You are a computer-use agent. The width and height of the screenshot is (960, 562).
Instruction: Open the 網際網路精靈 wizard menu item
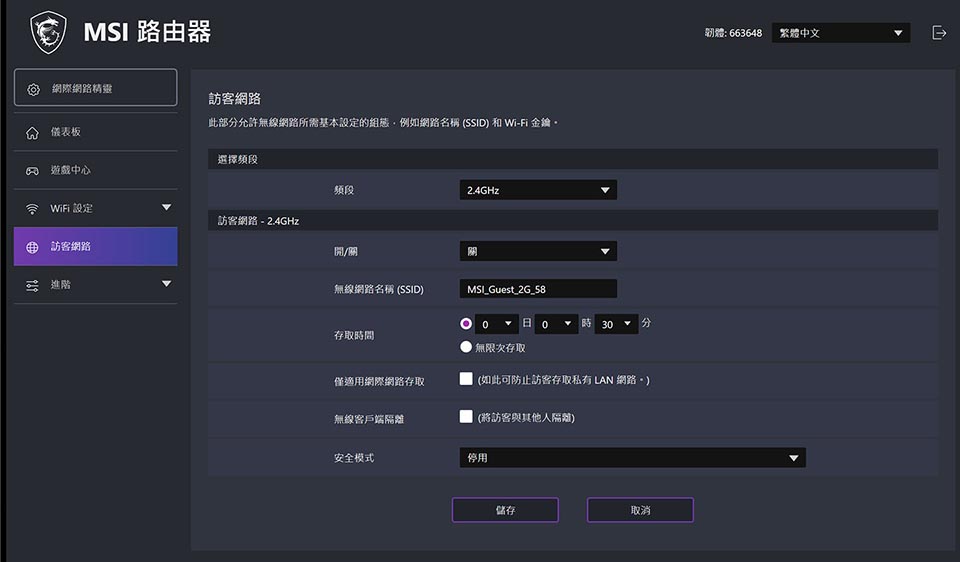coord(96,88)
